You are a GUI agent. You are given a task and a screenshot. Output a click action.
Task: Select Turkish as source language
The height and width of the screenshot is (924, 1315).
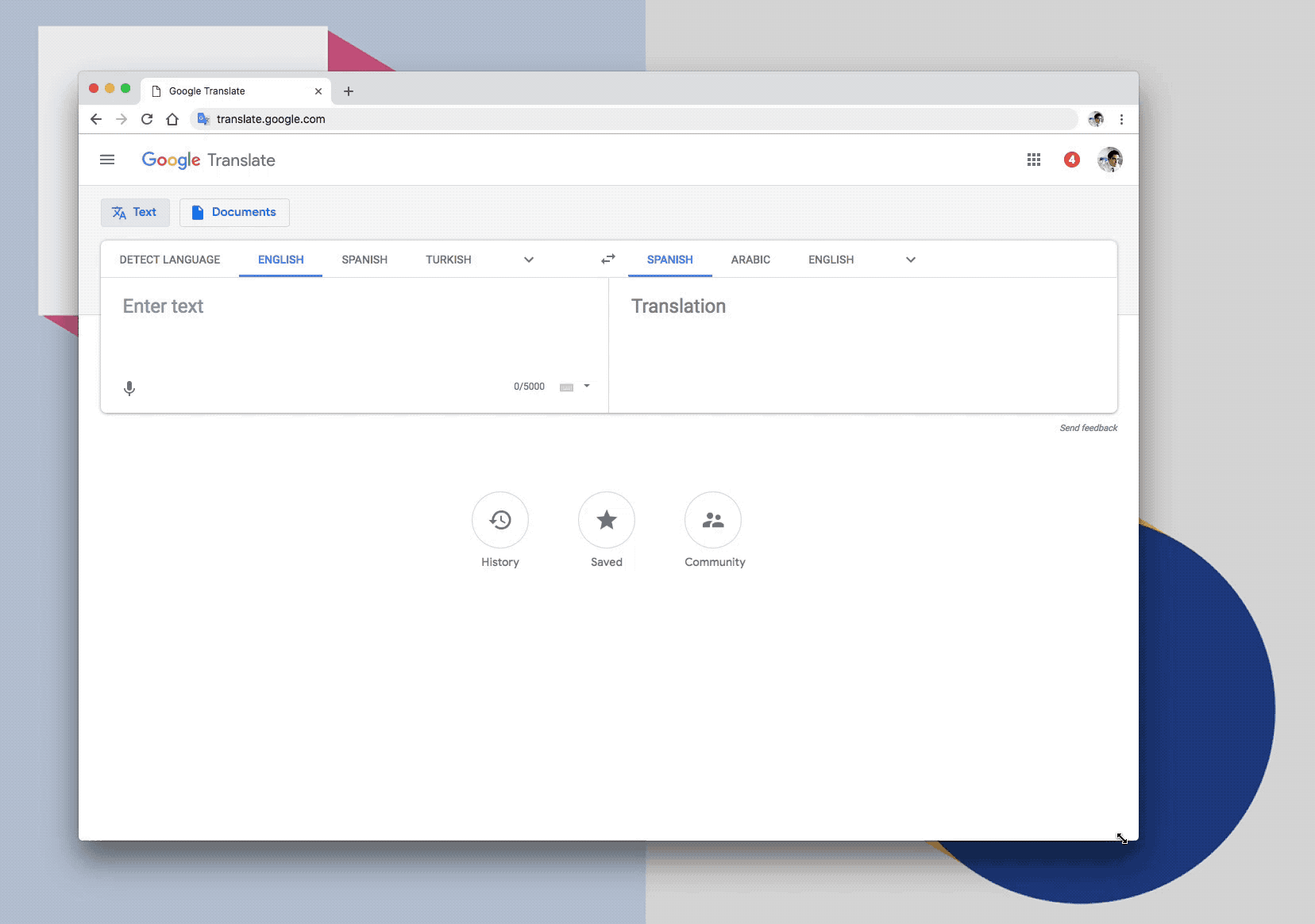coord(449,260)
